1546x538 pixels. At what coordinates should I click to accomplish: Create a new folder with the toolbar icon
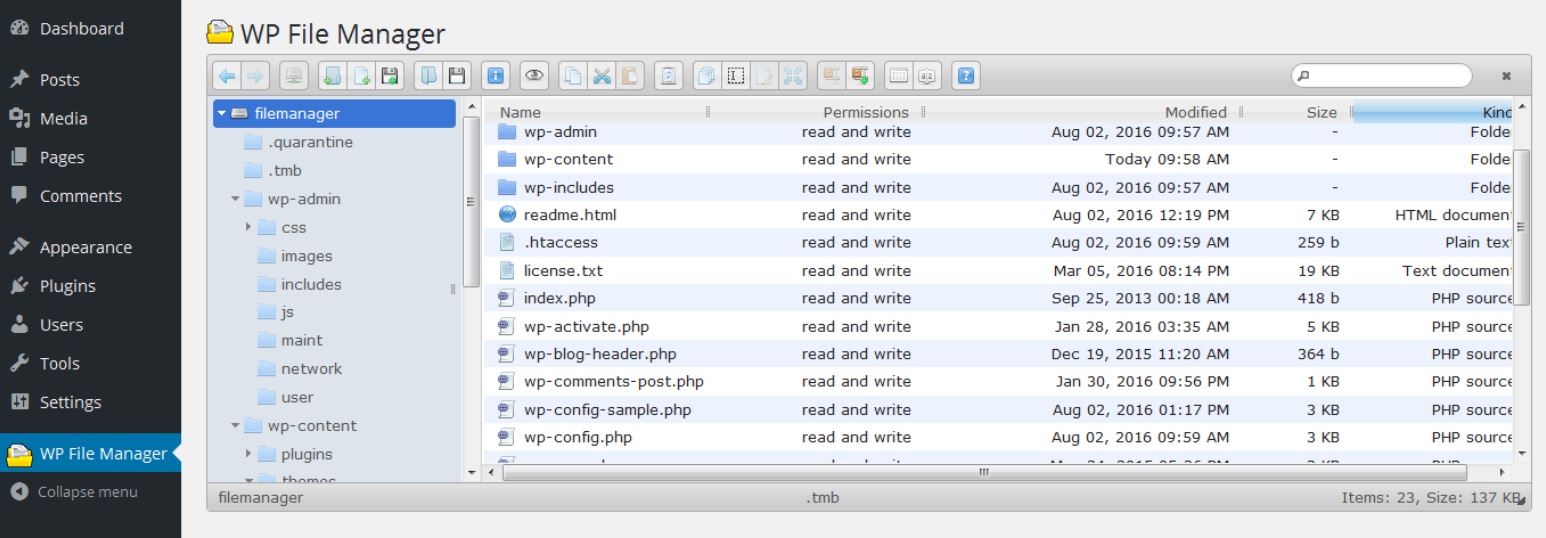click(332, 75)
